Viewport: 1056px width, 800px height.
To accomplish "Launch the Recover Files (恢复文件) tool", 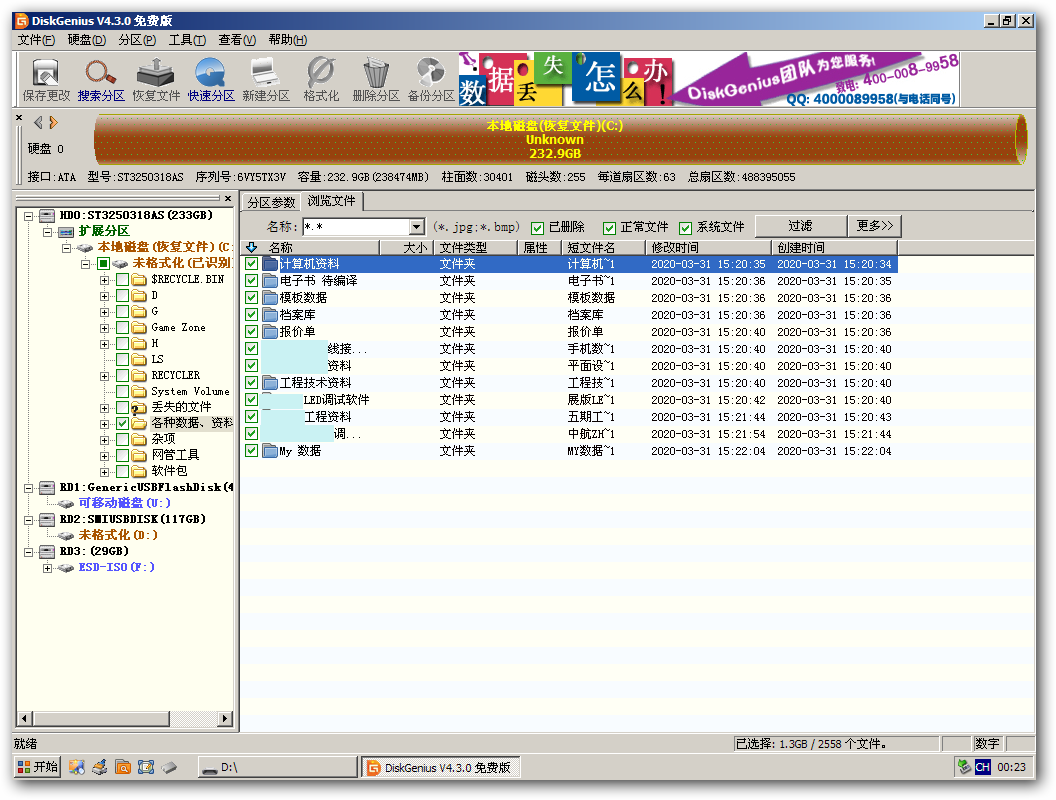I will pyautogui.click(x=156, y=79).
